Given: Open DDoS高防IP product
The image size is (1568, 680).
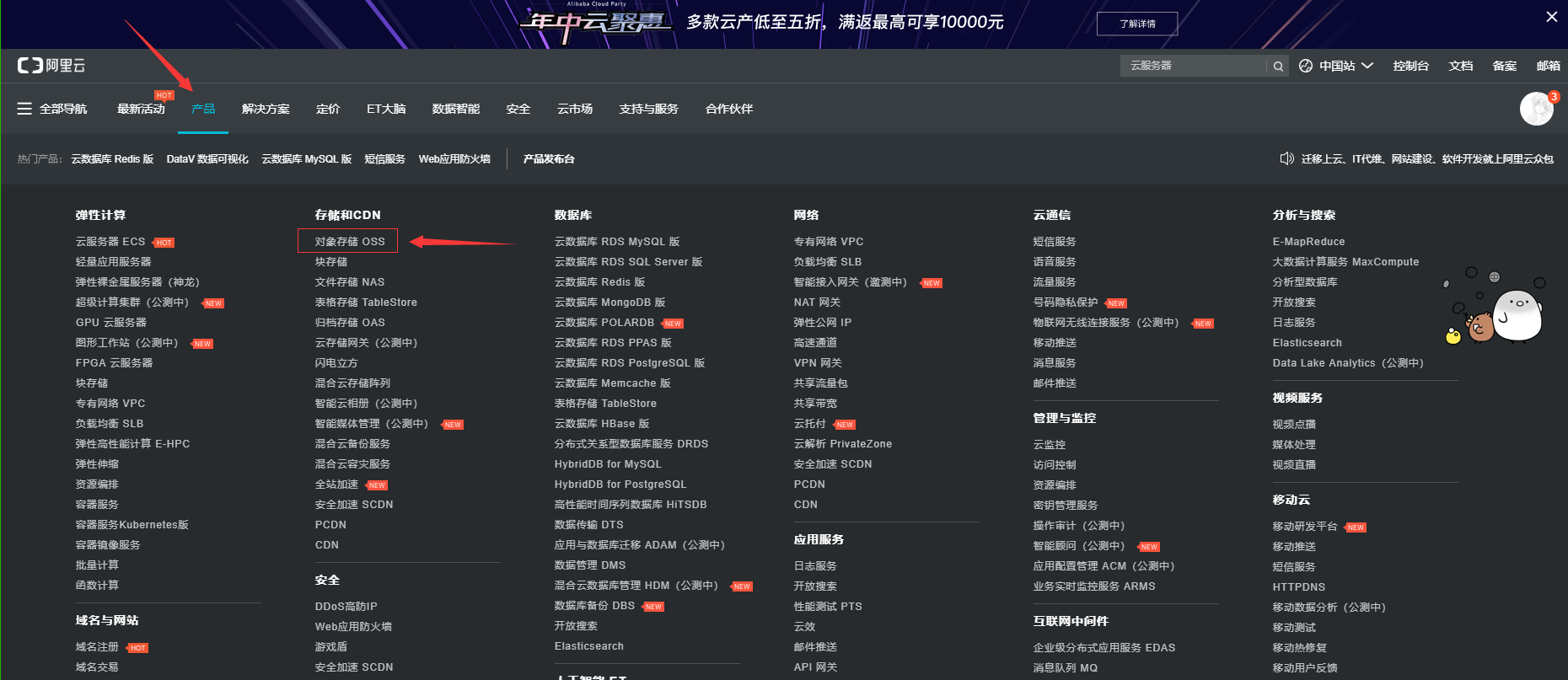Looking at the screenshot, I should 346,607.
